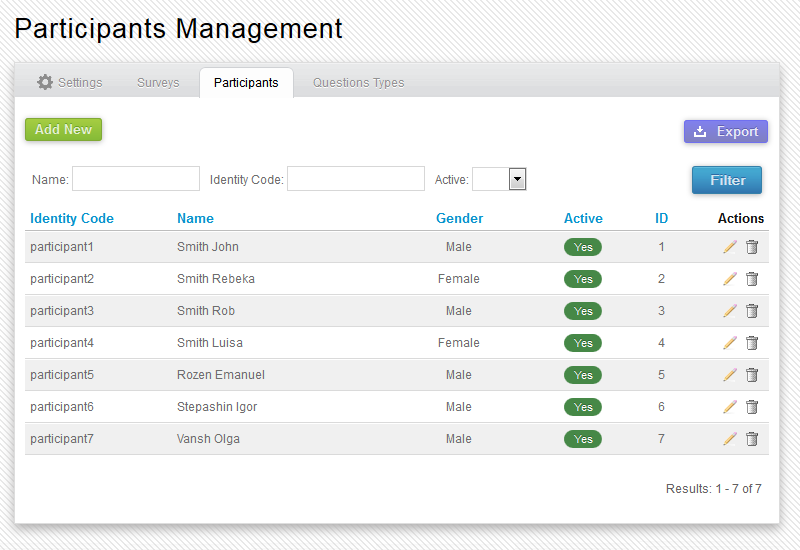
Task: Toggle Active status badge for Smith Luisa
Action: pos(583,343)
